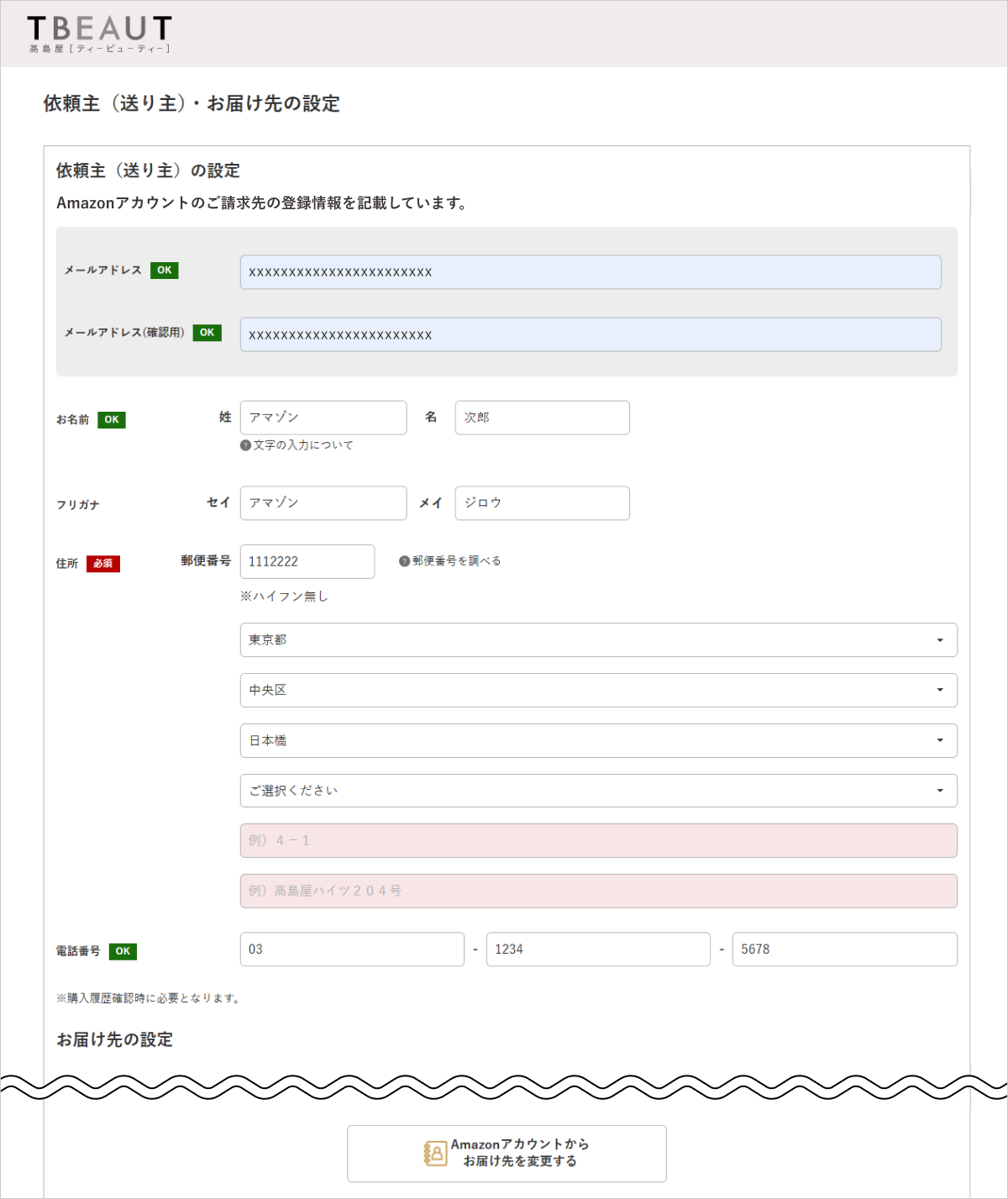The height and width of the screenshot is (1199, 1008).
Task: Click the phone field containing 5678
Action: [x=845, y=949]
